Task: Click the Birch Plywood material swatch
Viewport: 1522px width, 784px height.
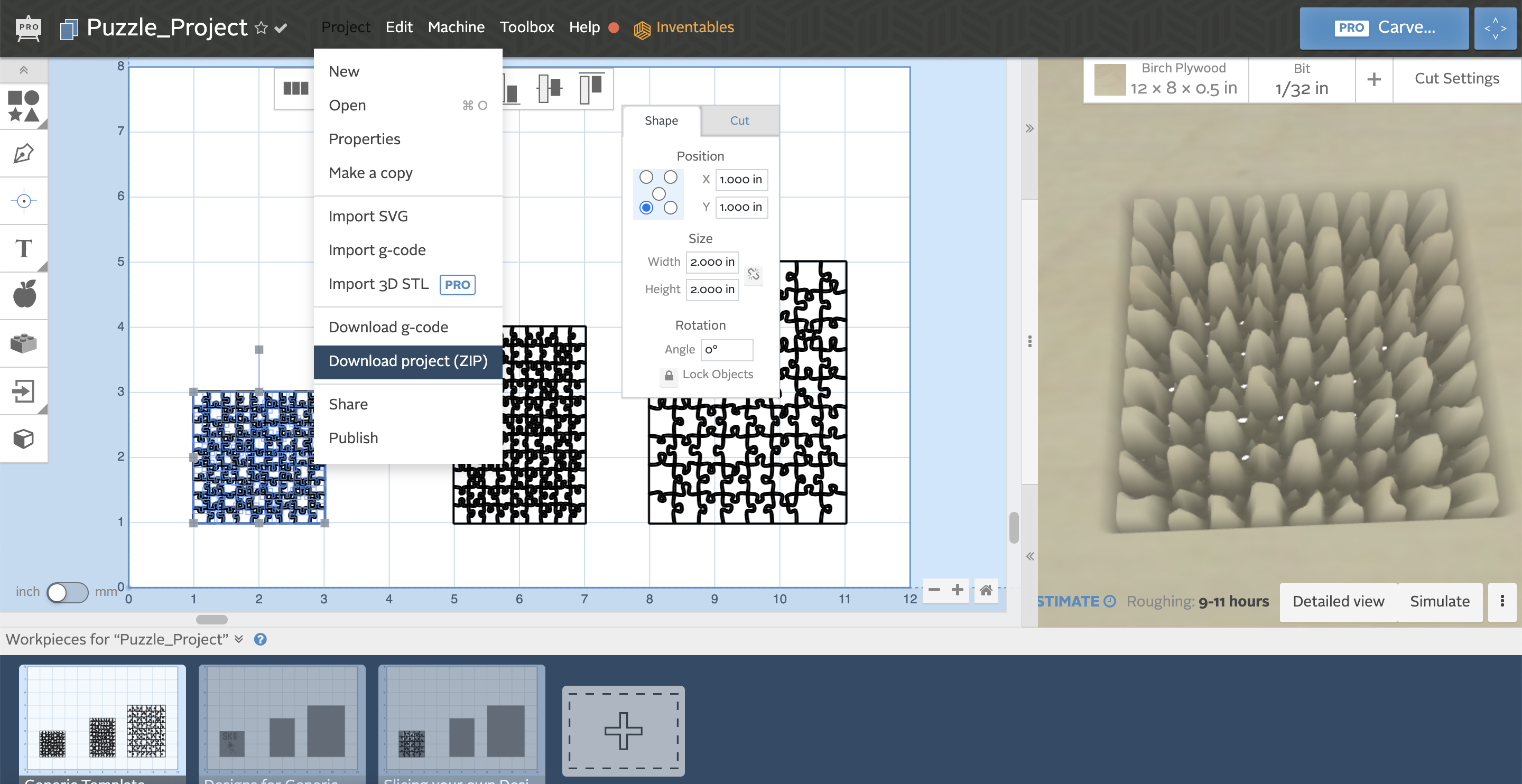Action: tap(1110, 79)
